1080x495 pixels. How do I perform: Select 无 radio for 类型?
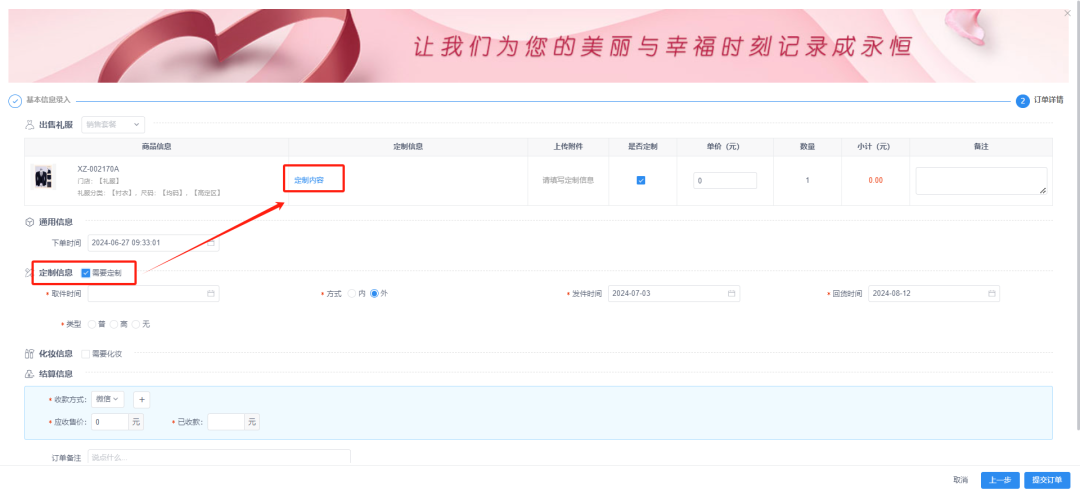pos(136,324)
